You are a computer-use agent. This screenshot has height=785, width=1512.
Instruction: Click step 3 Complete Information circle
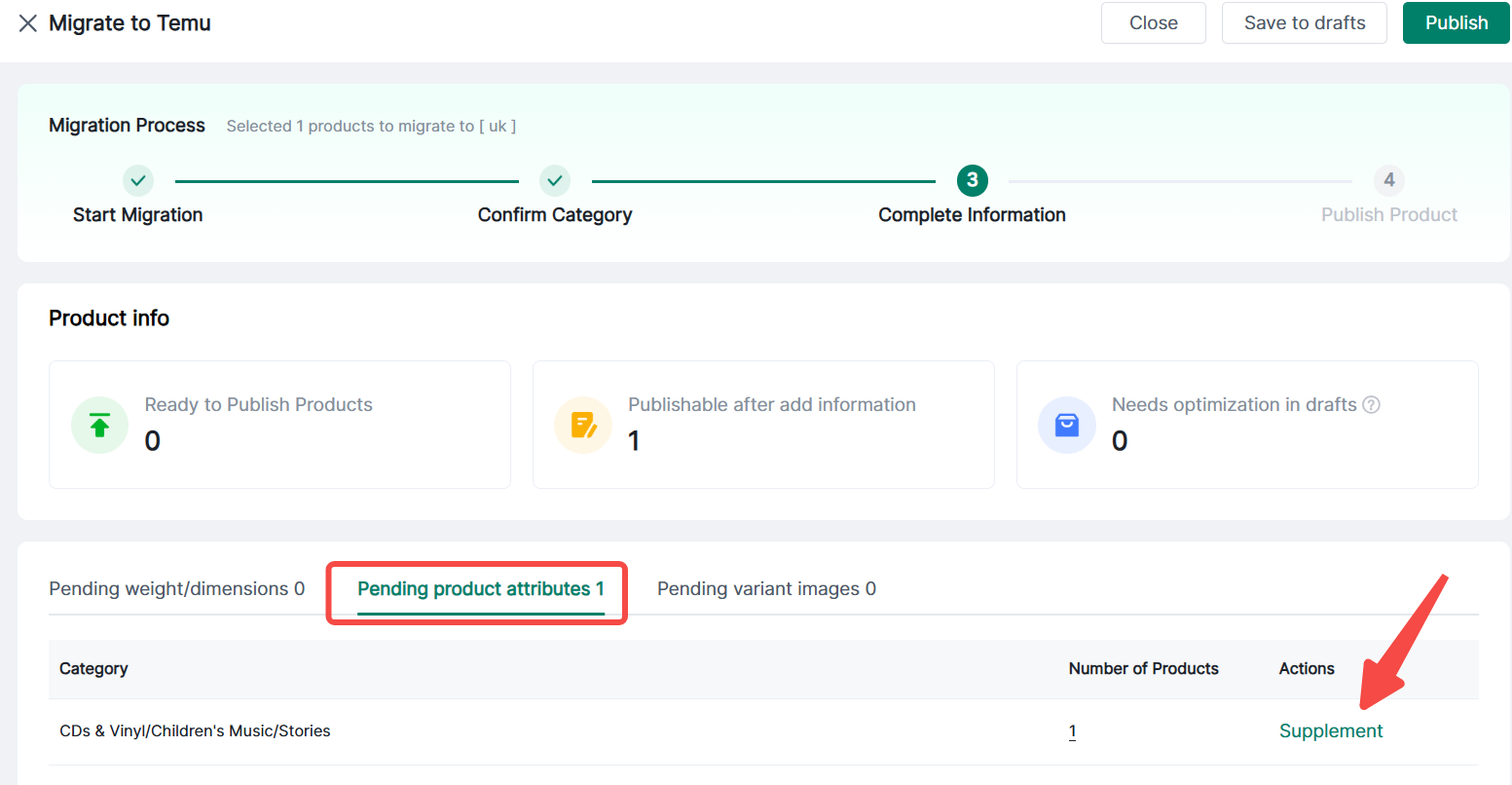(972, 180)
